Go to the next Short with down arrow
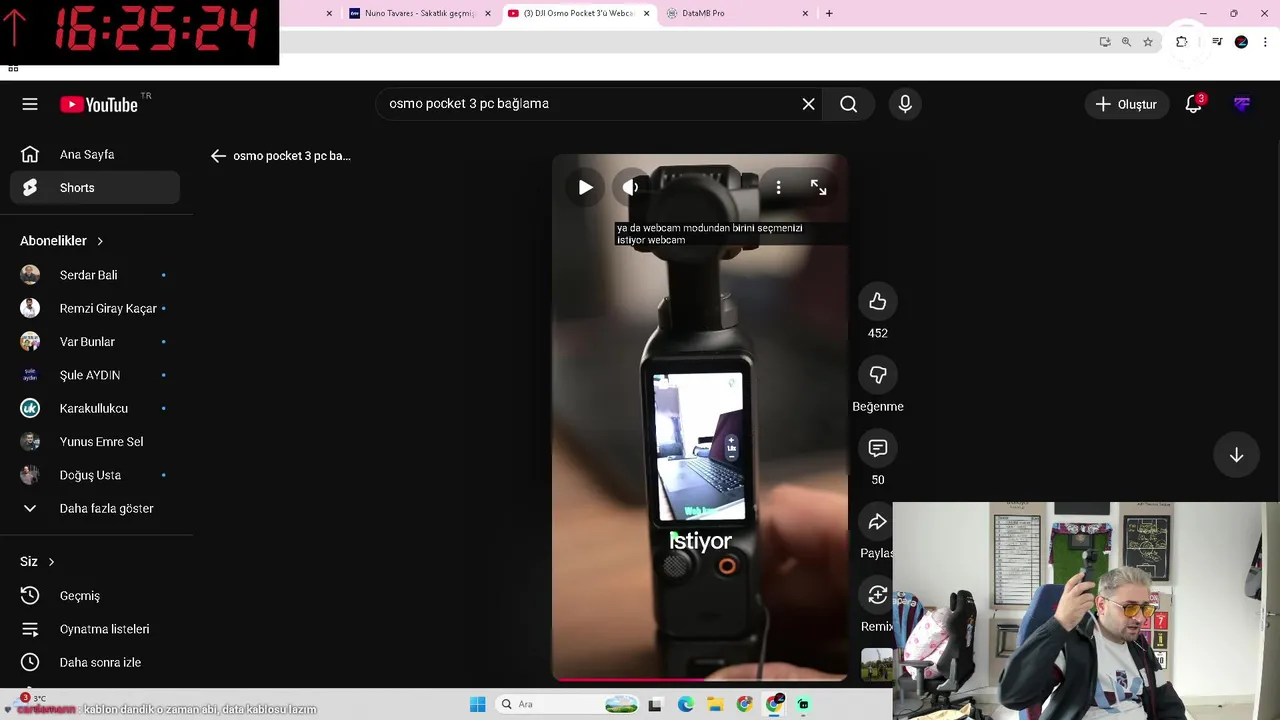Viewport: 1280px width, 720px height. coord(1236,455)
